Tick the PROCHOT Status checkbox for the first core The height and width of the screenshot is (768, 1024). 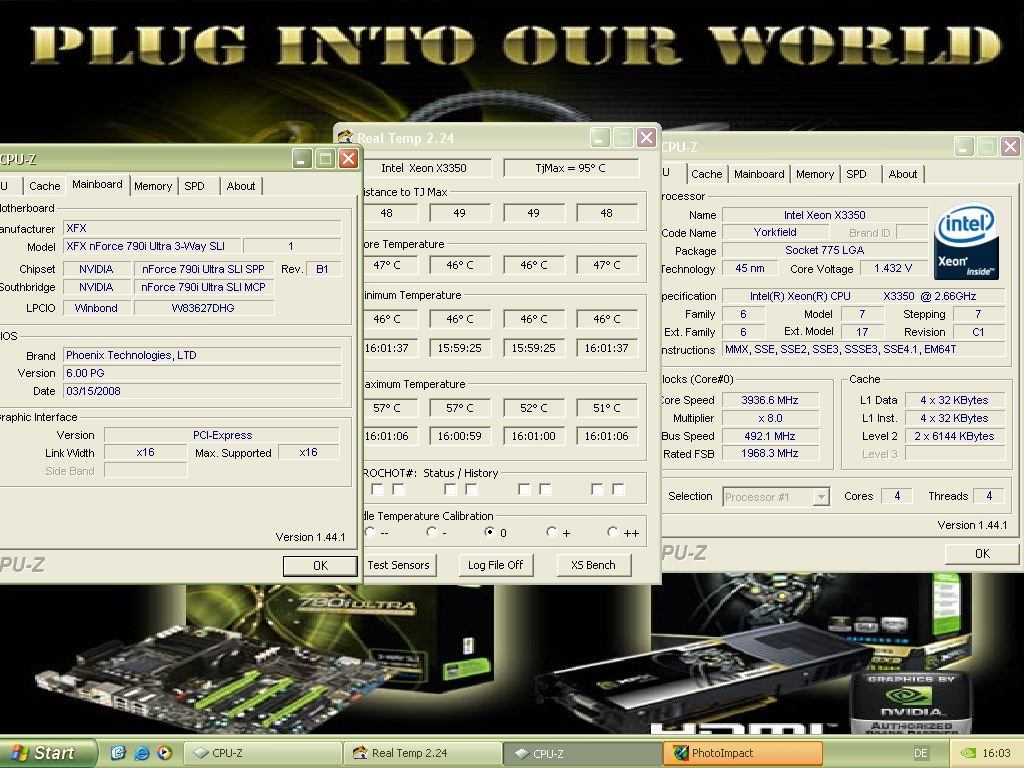tap(377, 488)
